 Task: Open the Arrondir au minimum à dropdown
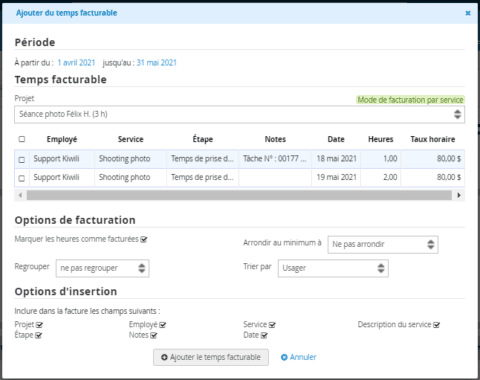(x=383, y=245)
